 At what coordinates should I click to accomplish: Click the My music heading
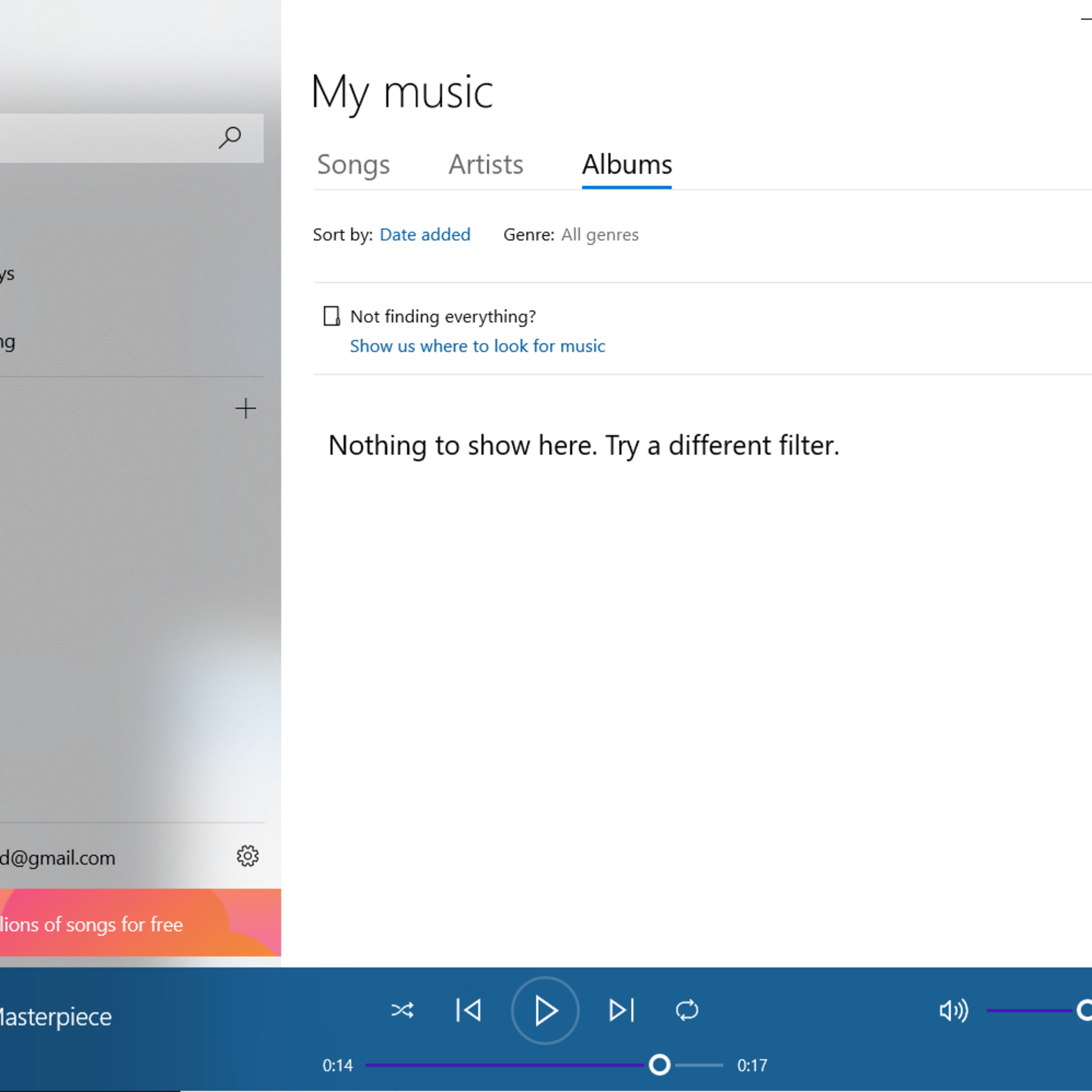tap(402, 93)
